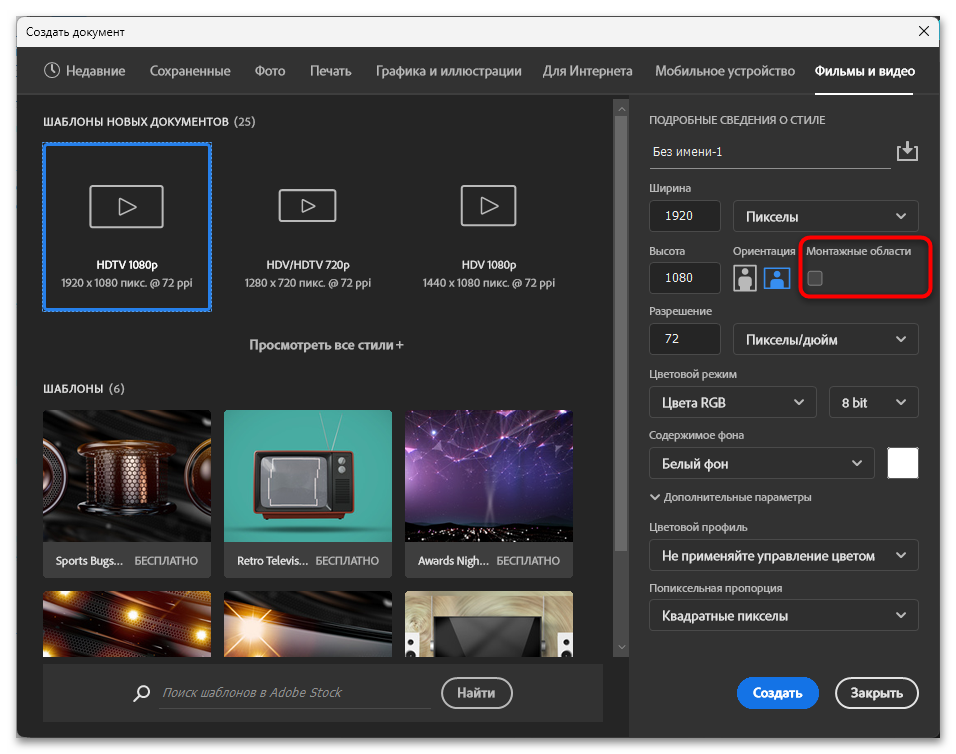
Task: Click the magnifier icon in Adobe Stock search
Action: tap(144, 693)
